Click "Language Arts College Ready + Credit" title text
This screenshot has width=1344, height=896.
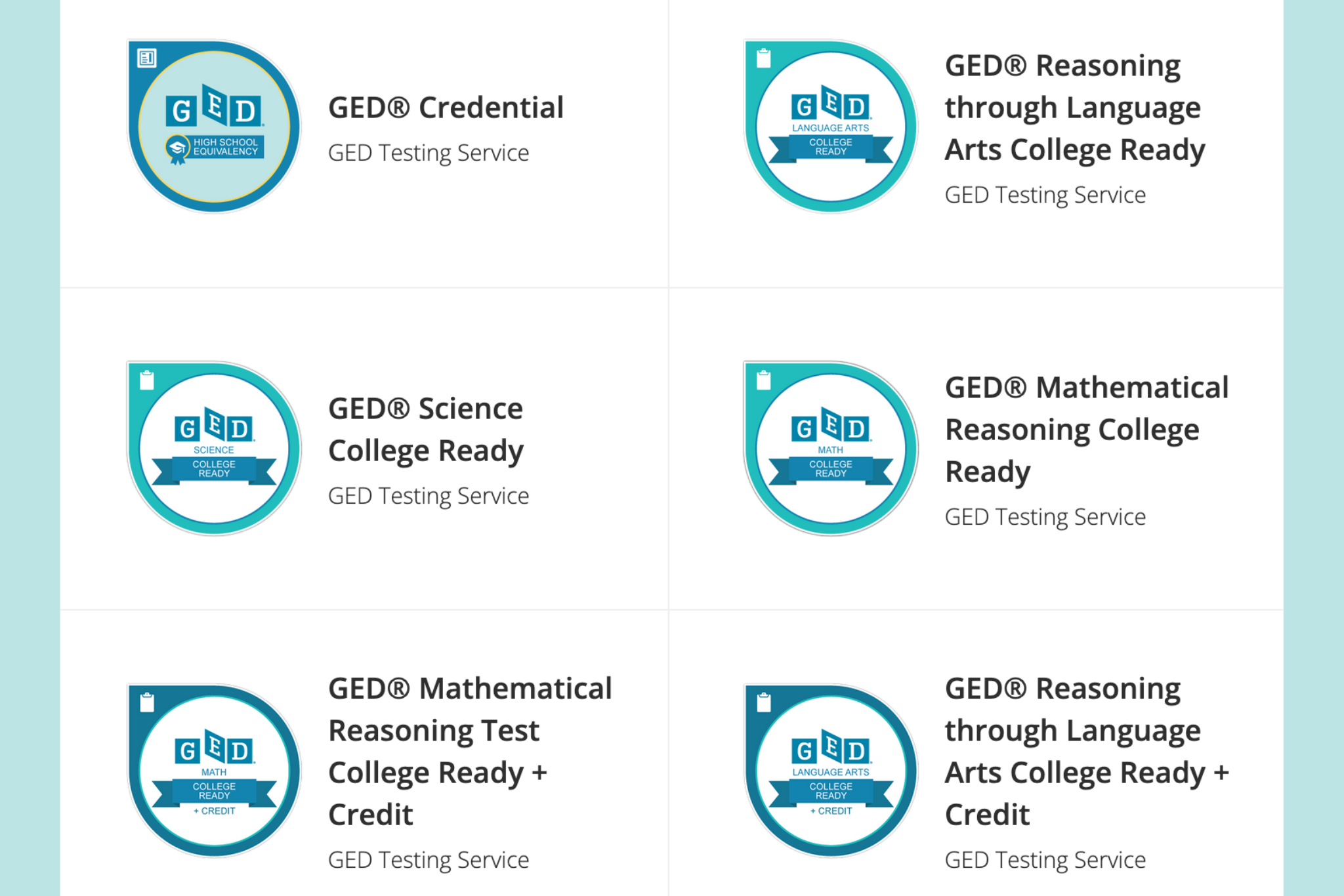click(x=1086, y=751)
